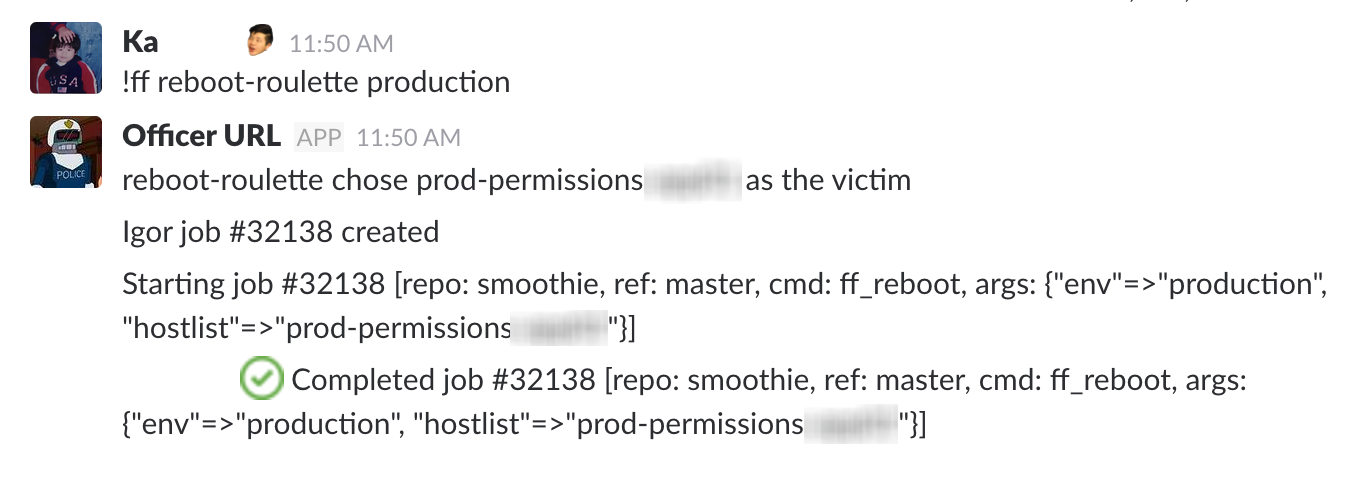Click the Officer URL sender name
1366x494 pixels.
tap(201, 136)
